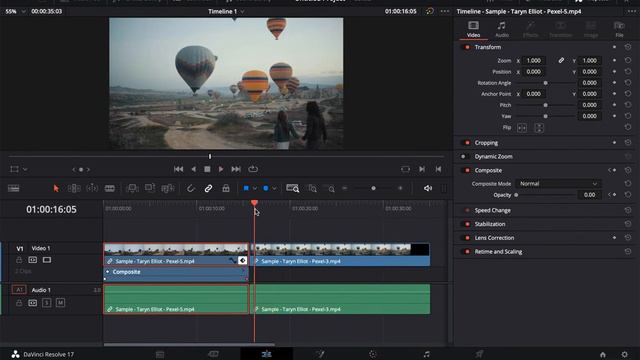Expand the Cropping section header
This screenshot has height=360, width=640.
pyautogui.click(x=486, y=143)
